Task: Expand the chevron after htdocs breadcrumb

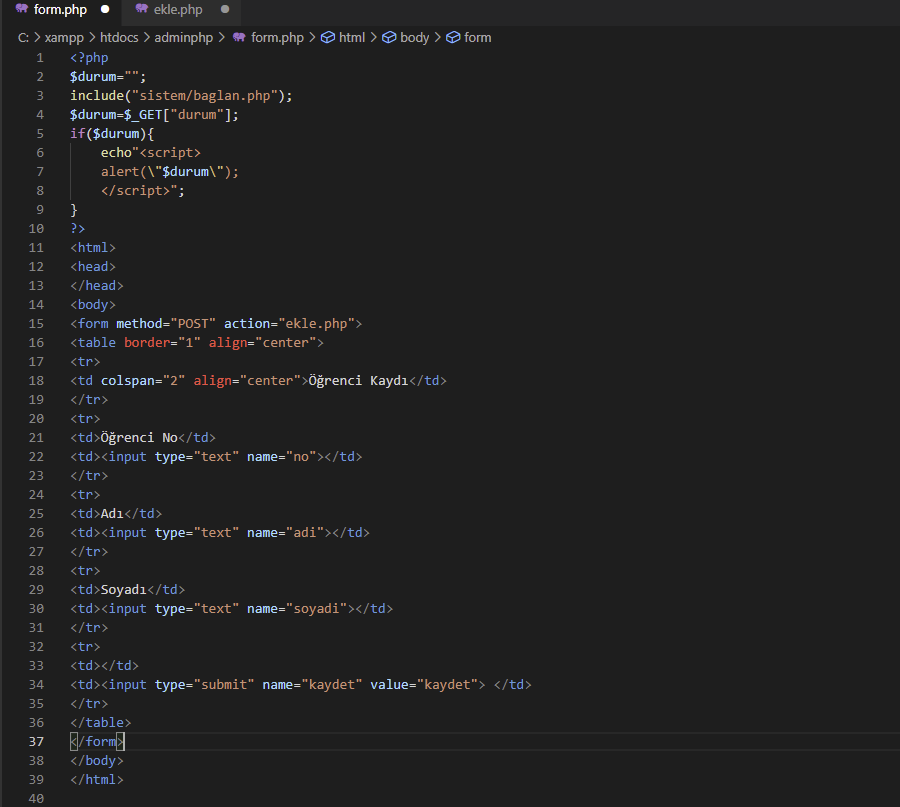Action: click(x=146, y=38)
